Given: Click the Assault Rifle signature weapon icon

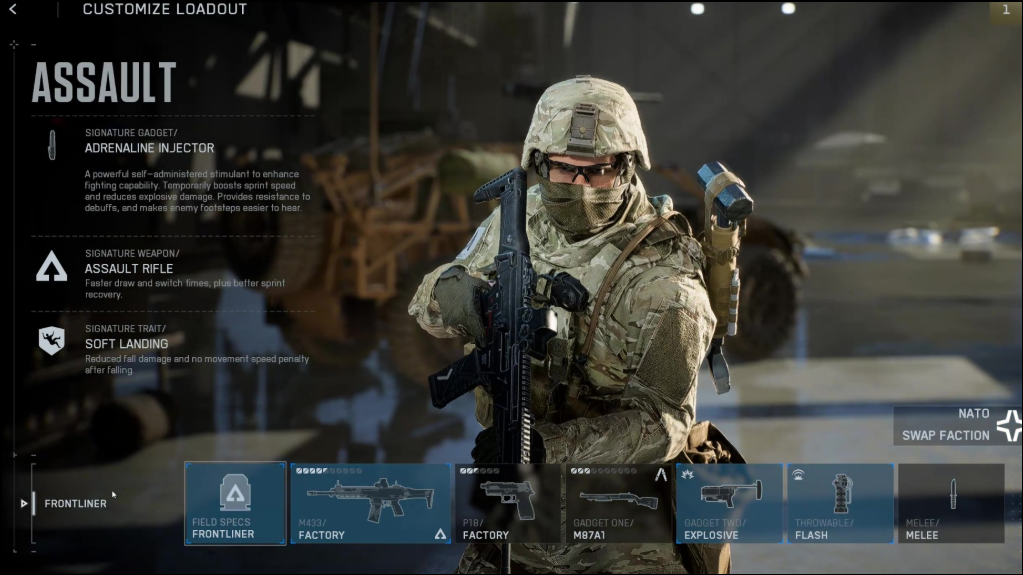Looking at the screenshot, I should (52, 267).
